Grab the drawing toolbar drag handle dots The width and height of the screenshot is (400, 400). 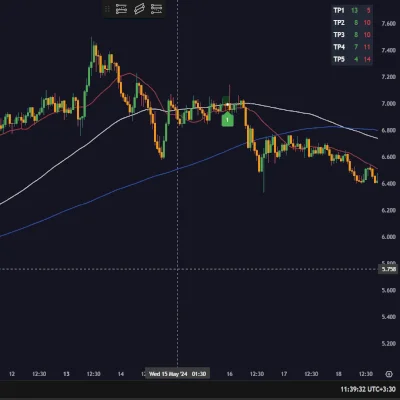pyautogui.click(x=107, y=9)
